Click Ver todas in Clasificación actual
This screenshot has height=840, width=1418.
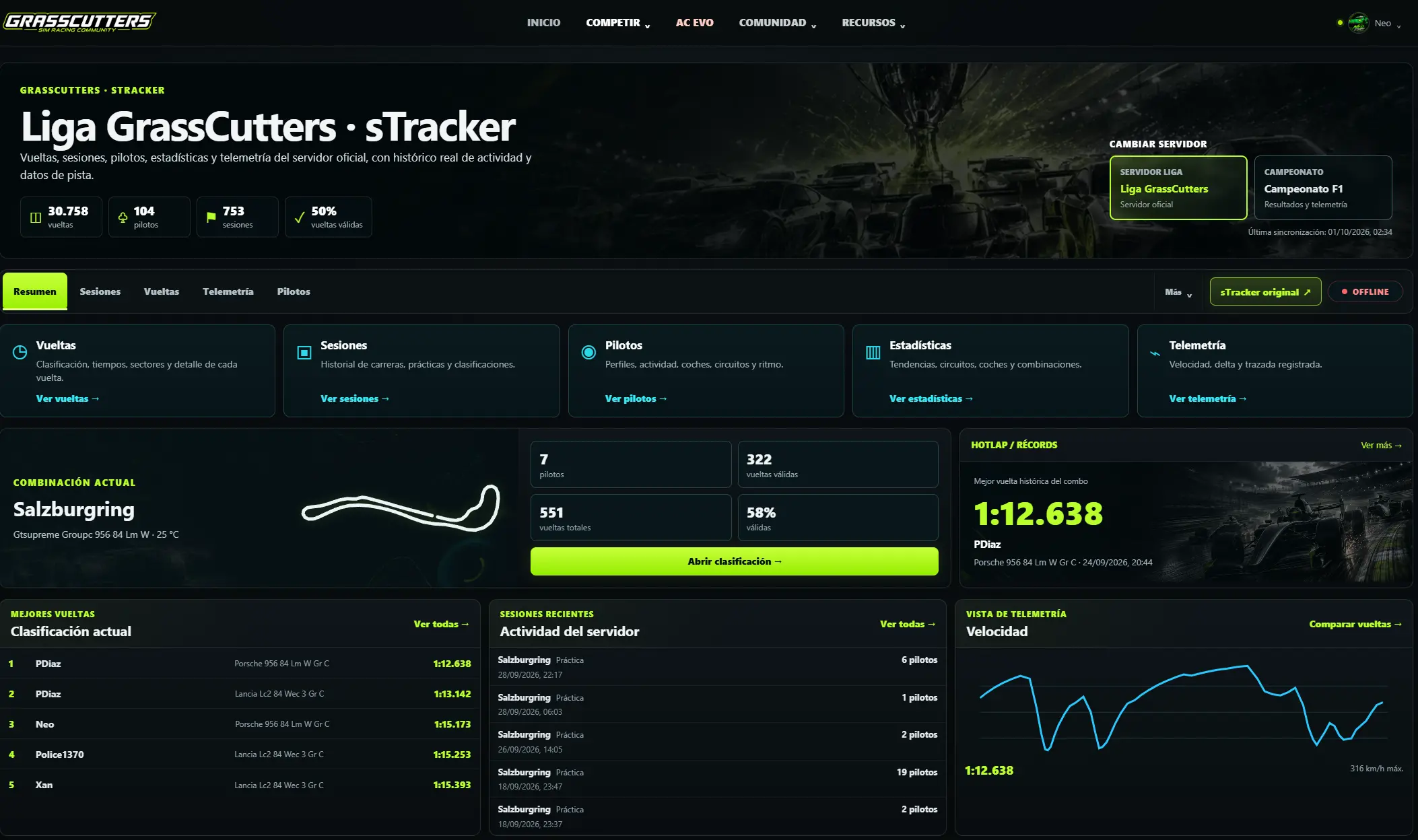click(441, 624)
